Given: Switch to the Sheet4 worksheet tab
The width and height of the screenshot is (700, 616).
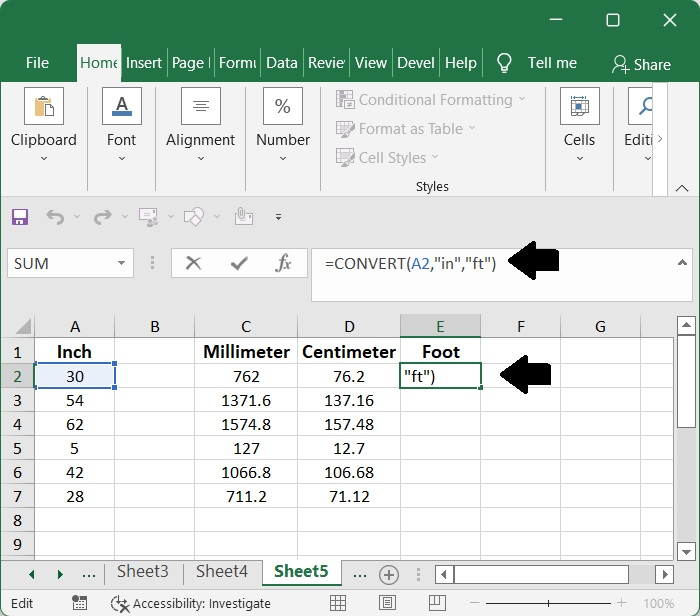Looking at the screenshot, I should pos(221,572).
